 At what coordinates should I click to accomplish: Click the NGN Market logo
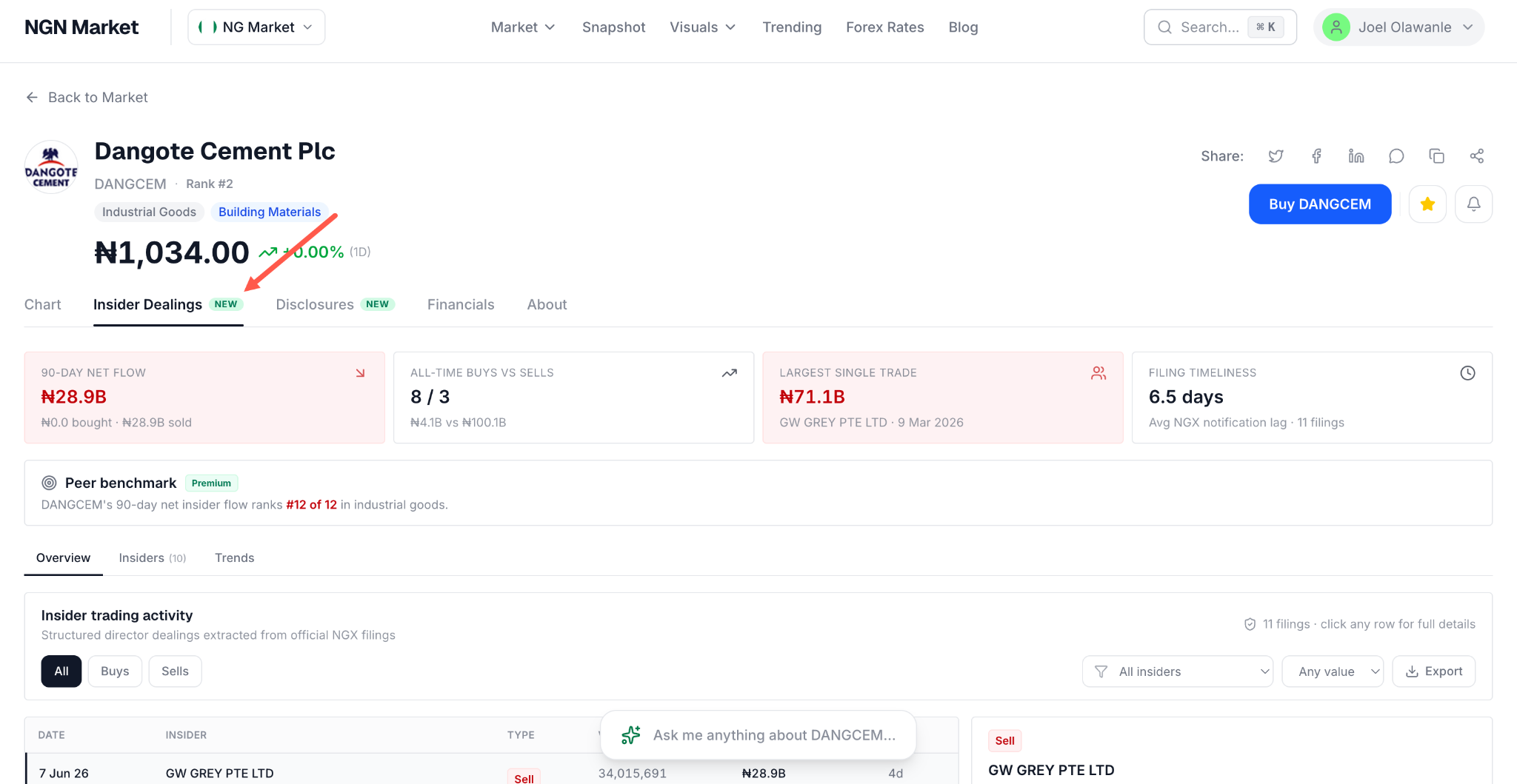(81, 27)
